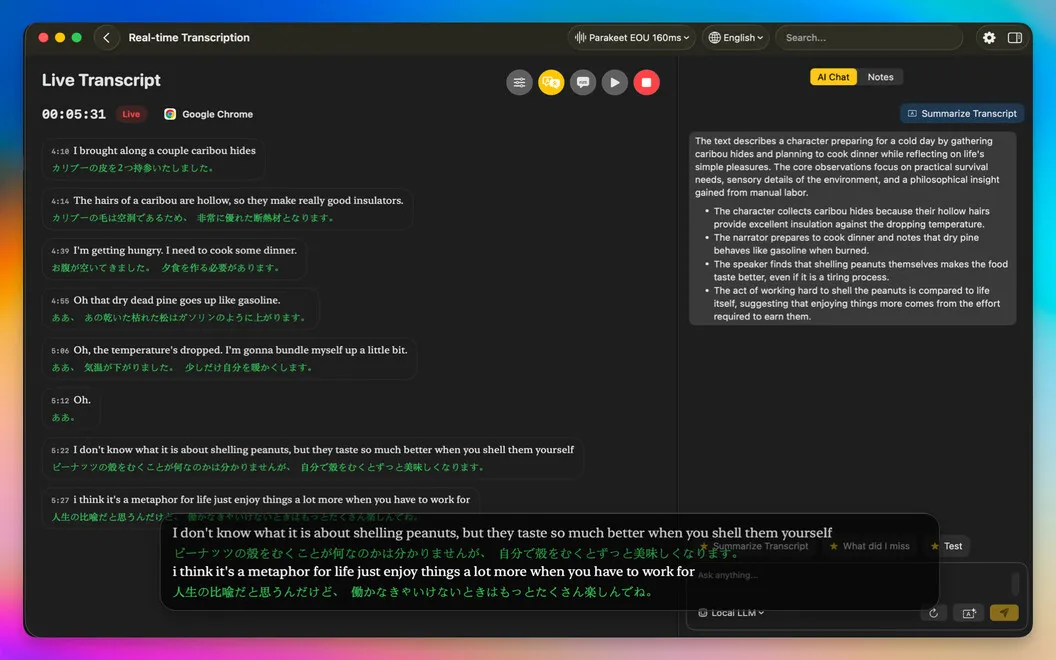
Task: Select line 'Oh that dry dead pine goes up'
Action: coord(176,300)
